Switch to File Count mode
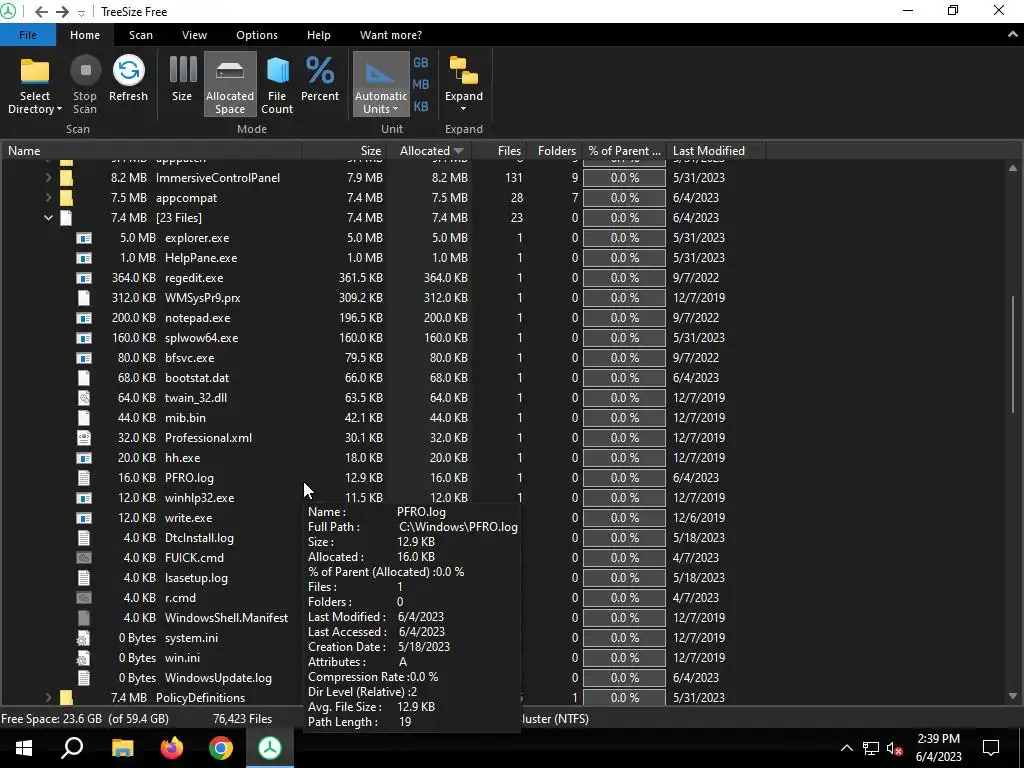Viewport: 1024px width, 768px height. coord(278,85)
